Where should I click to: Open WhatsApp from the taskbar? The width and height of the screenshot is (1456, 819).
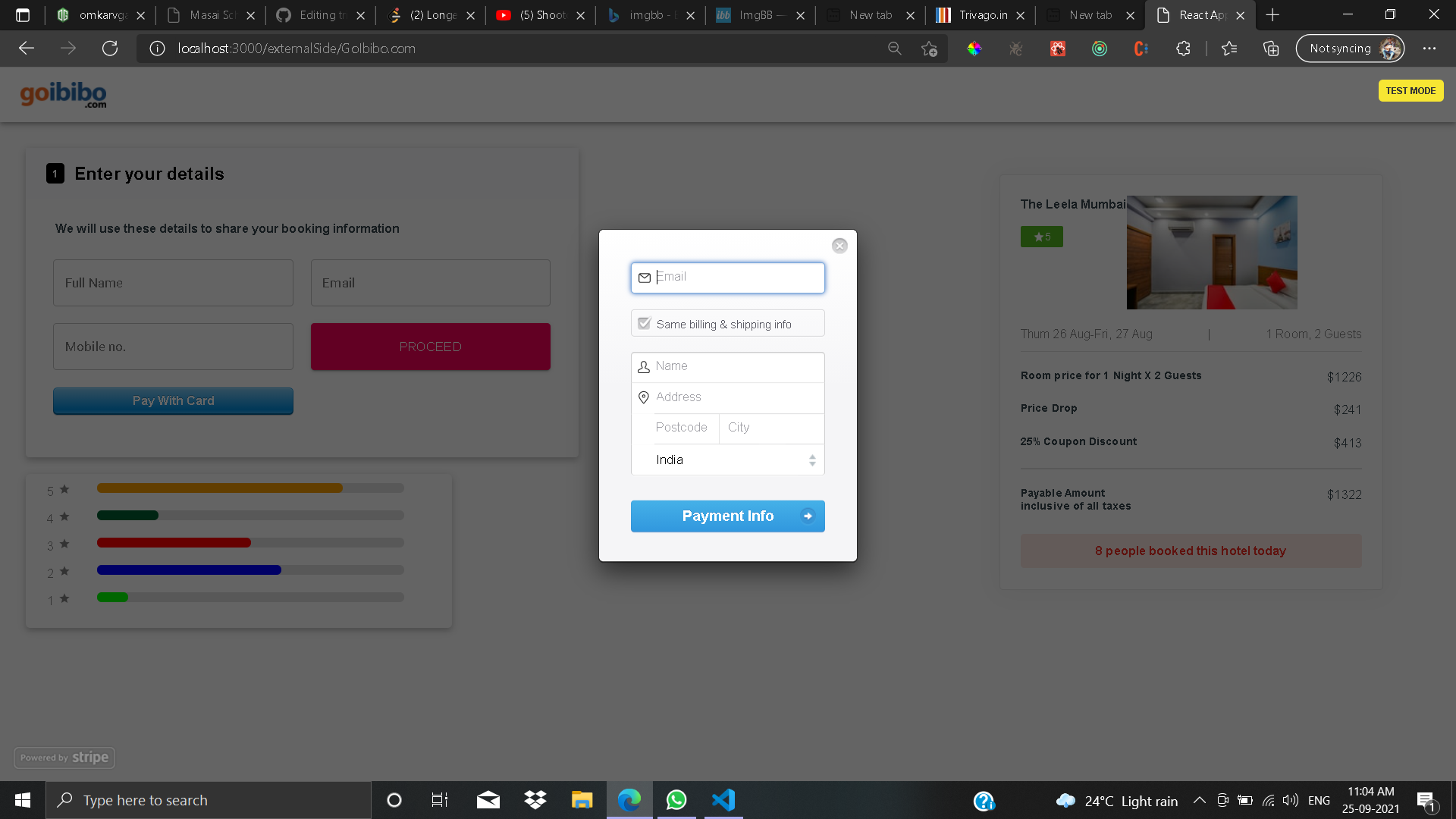676,800
